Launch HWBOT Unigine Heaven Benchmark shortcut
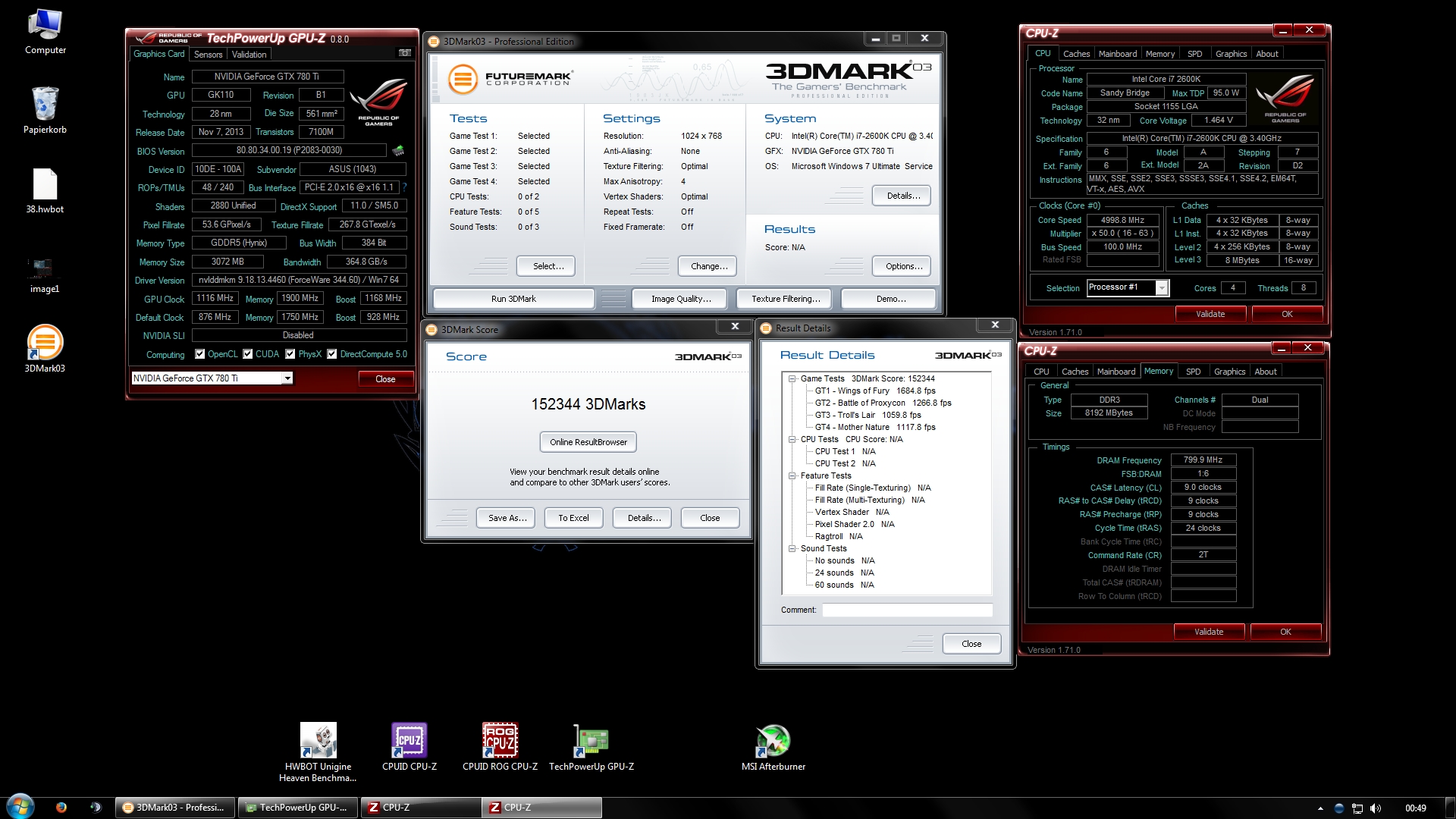1456x819 pixels. 318,752
